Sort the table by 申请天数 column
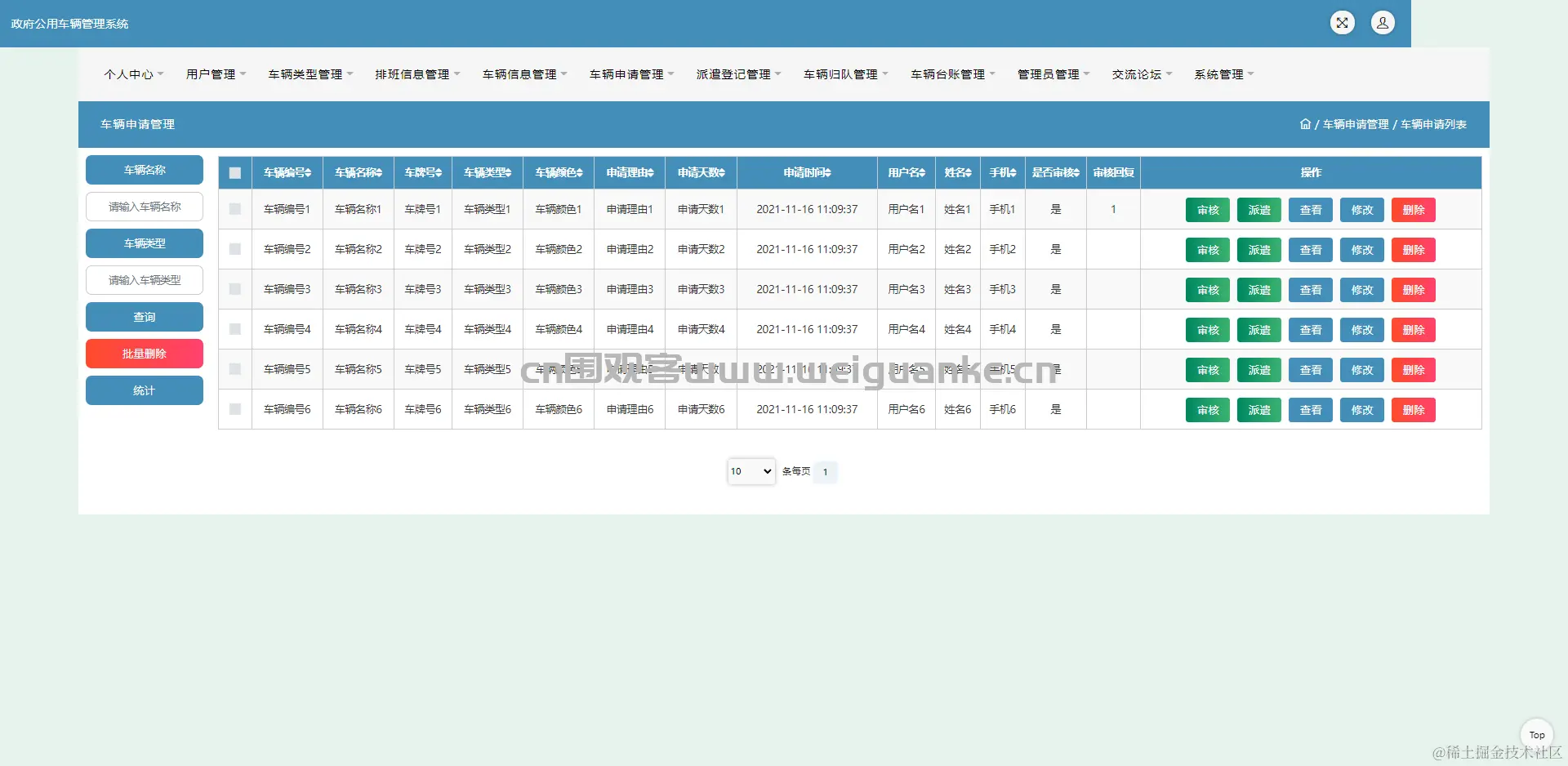The height and width of the screenshot is (766, 1568). point(701,172)
